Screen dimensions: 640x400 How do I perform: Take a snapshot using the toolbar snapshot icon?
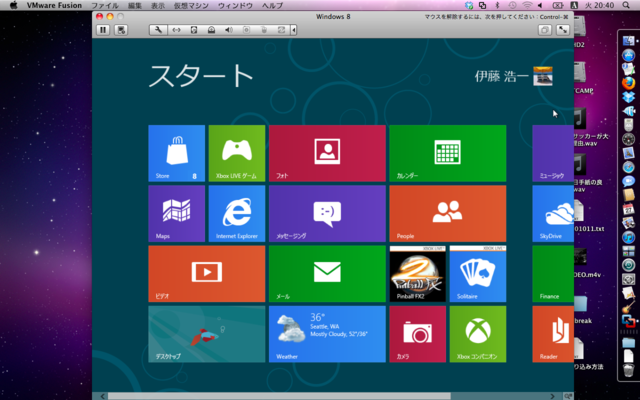click(121, 30)
